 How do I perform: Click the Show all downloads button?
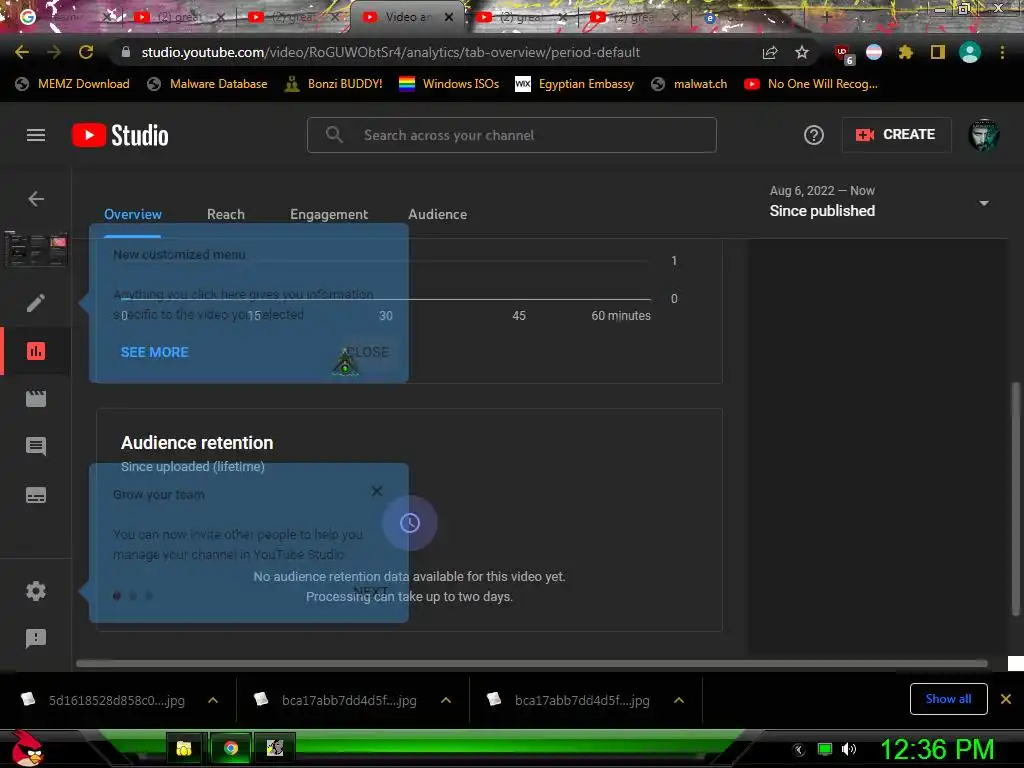coord(948,699)
